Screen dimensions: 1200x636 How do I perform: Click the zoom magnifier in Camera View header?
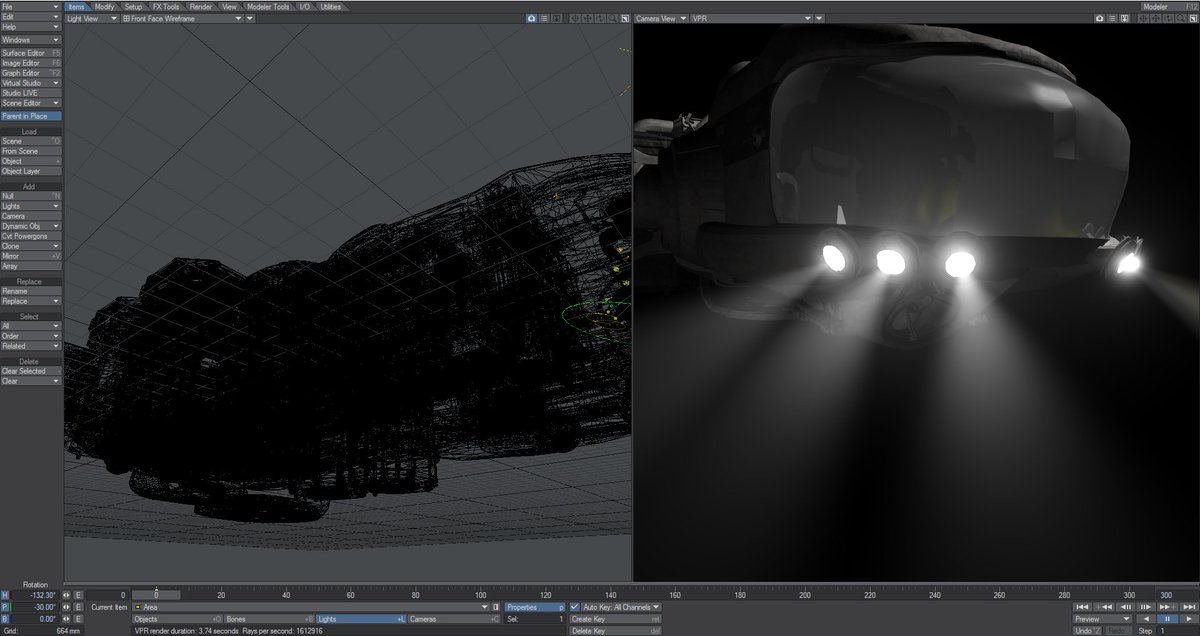[1180, 18]
